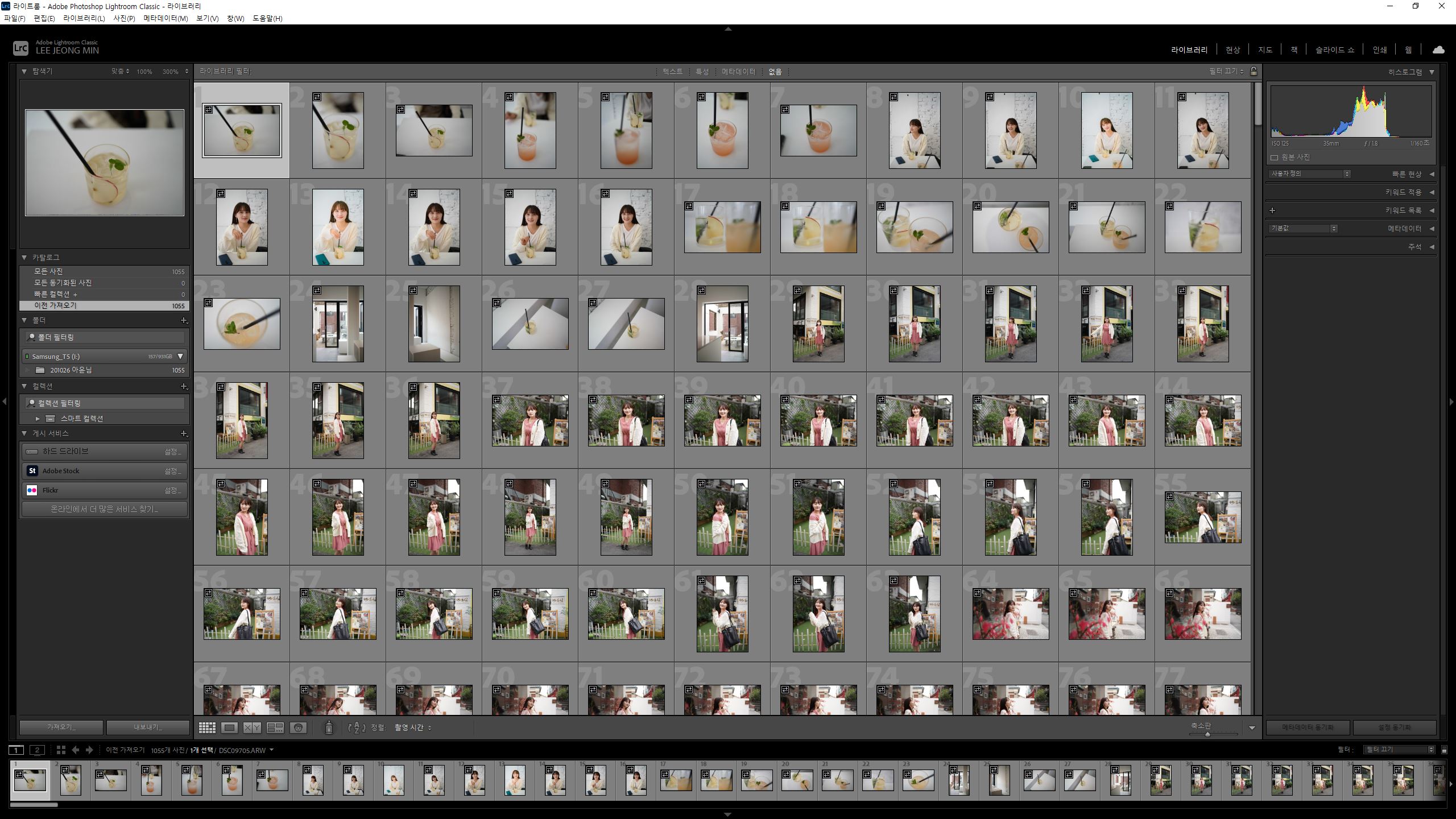
Task: Collapse the 카탈로그 panel triangle
Action: click(x=24, y=258)
